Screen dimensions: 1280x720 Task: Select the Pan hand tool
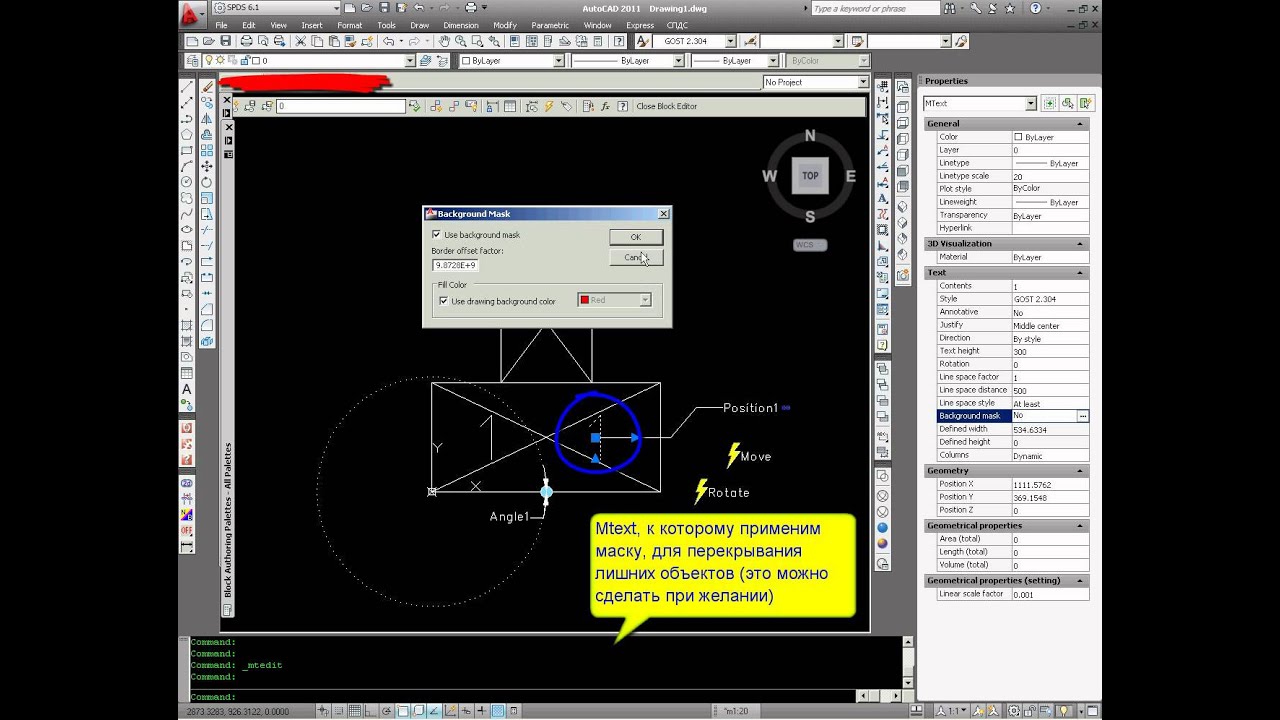[x=444, y=41]
